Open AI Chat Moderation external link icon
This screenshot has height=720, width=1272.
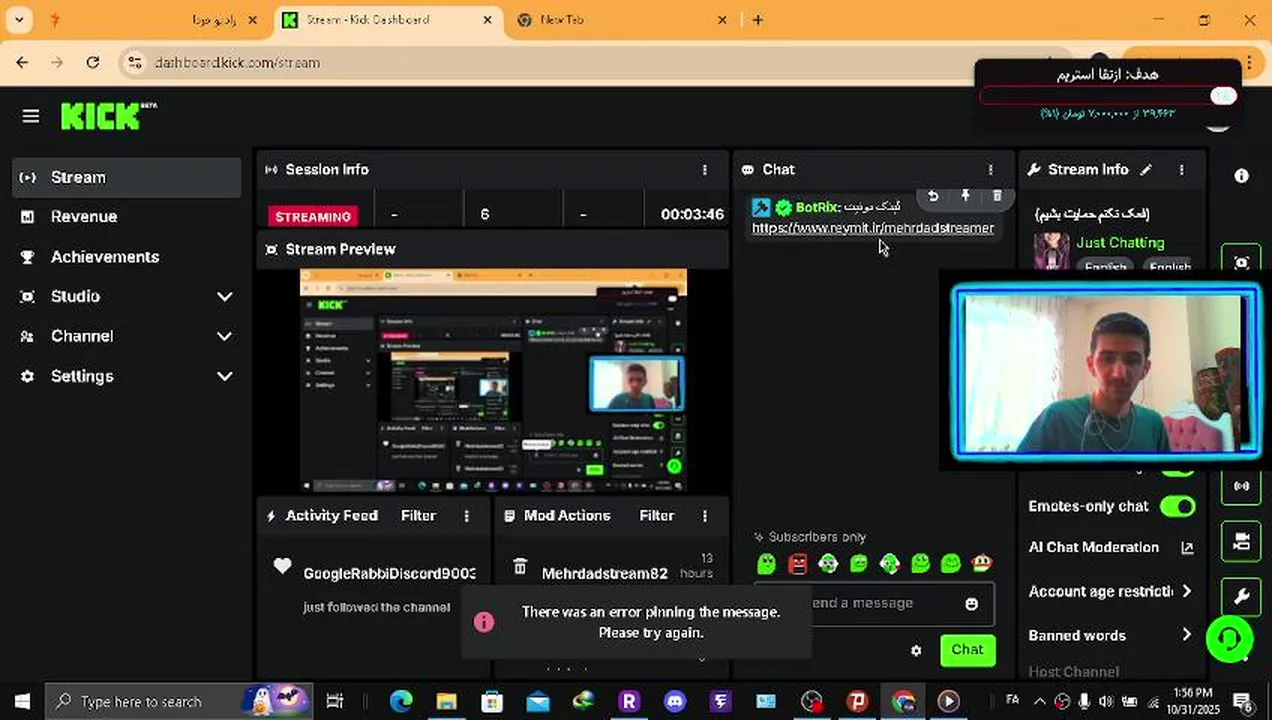click(1187, 548)
